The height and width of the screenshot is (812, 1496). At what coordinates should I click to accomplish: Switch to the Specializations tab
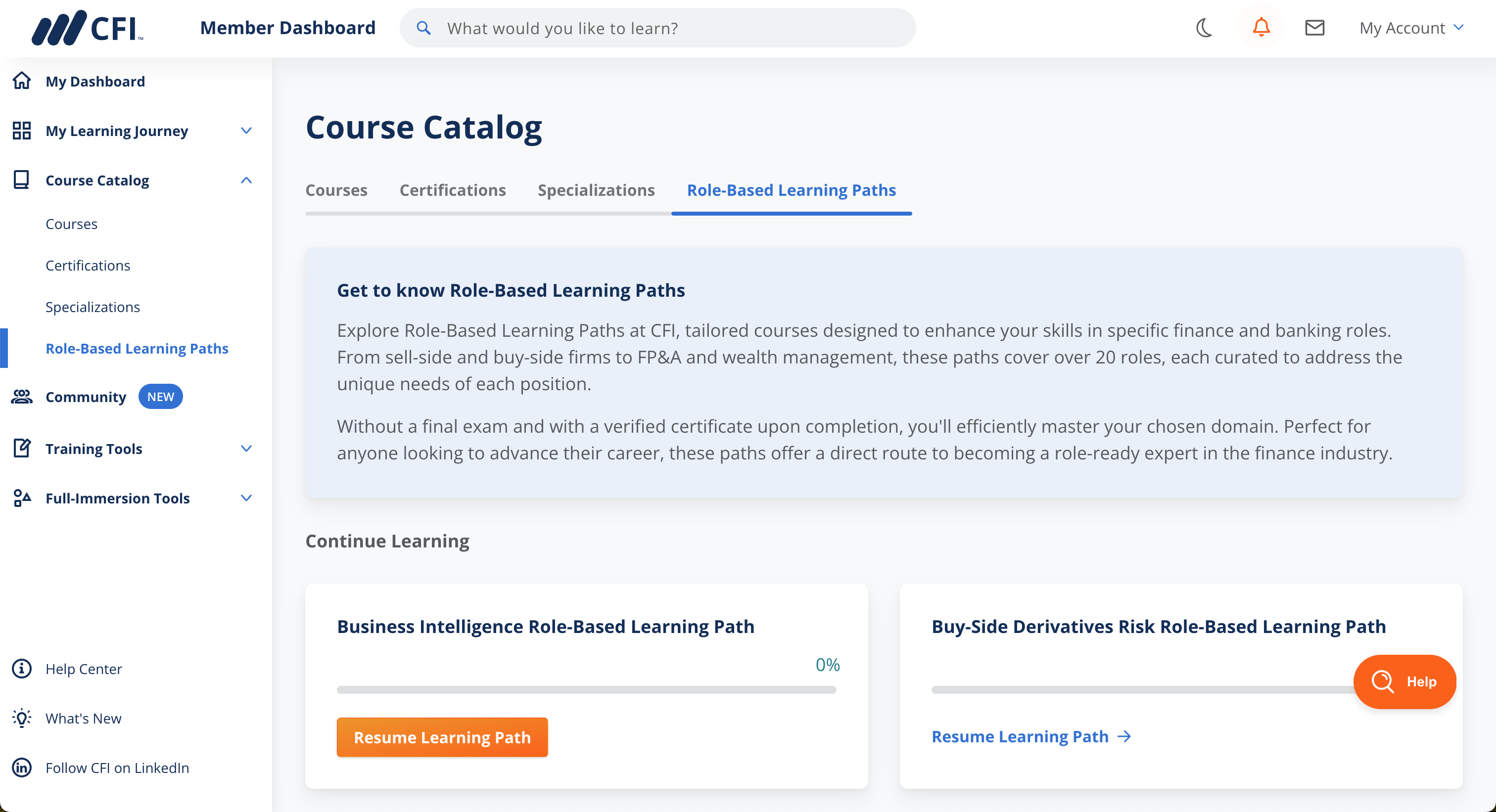point(596,190)
